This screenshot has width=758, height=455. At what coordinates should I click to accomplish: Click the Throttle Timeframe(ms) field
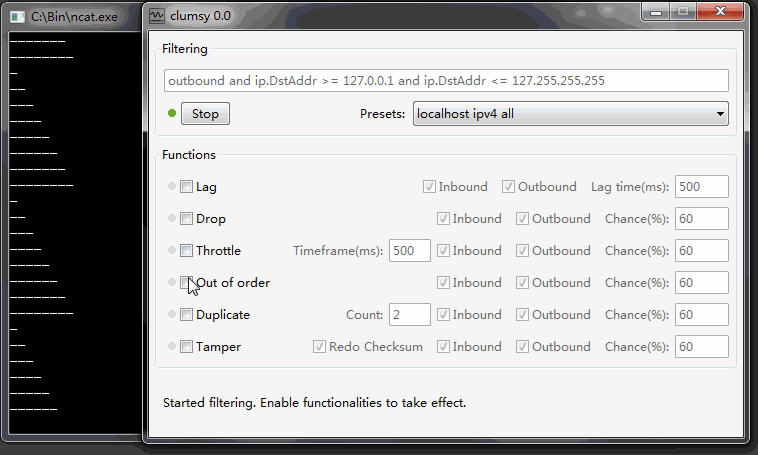(409, 250)
